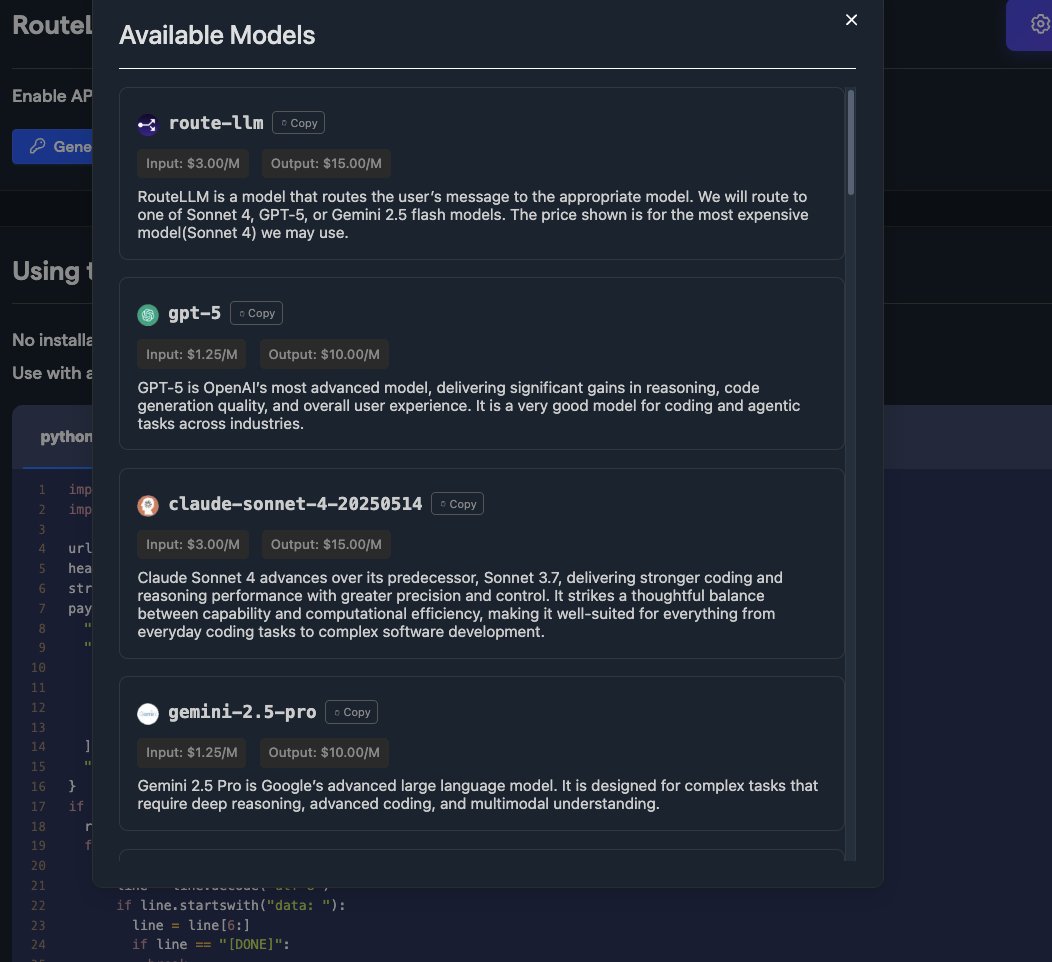Click claude-sonnet Output: $15.00/M price tag
This screenshot has height=962, width=1052.
tap(326, 545)
